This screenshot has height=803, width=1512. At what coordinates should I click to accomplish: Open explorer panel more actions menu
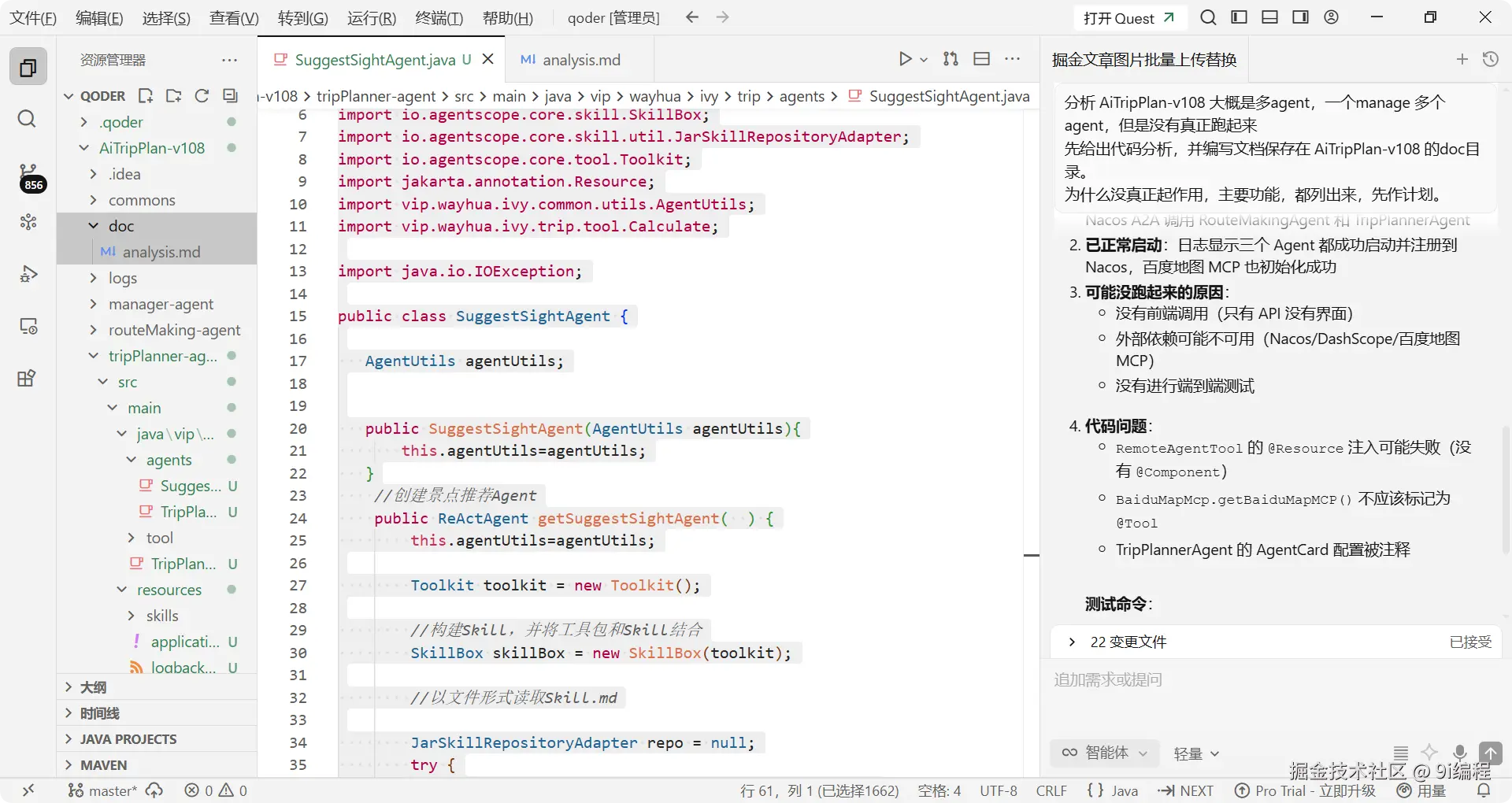229,60
